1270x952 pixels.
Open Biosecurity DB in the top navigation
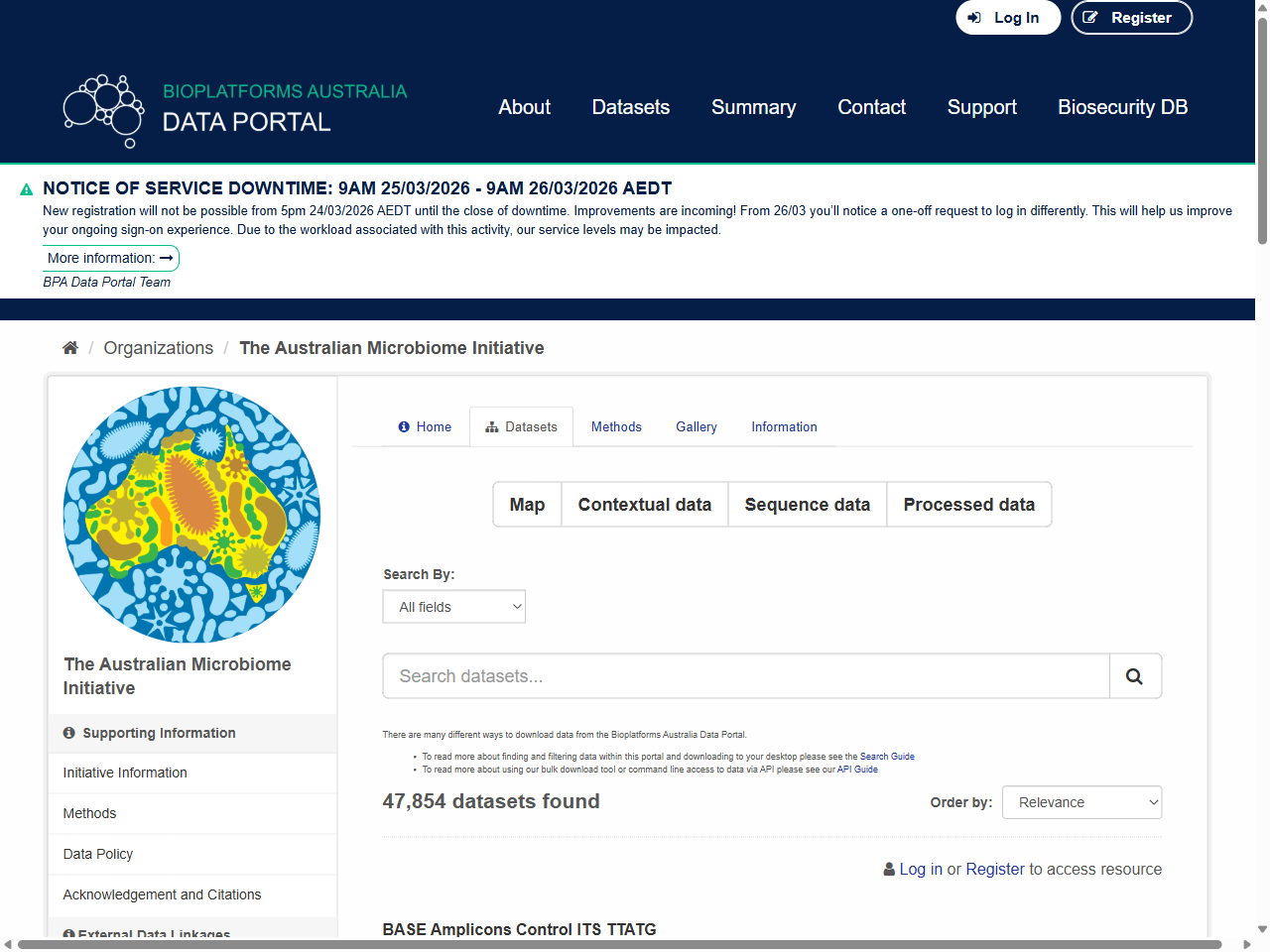[1122, 107]
